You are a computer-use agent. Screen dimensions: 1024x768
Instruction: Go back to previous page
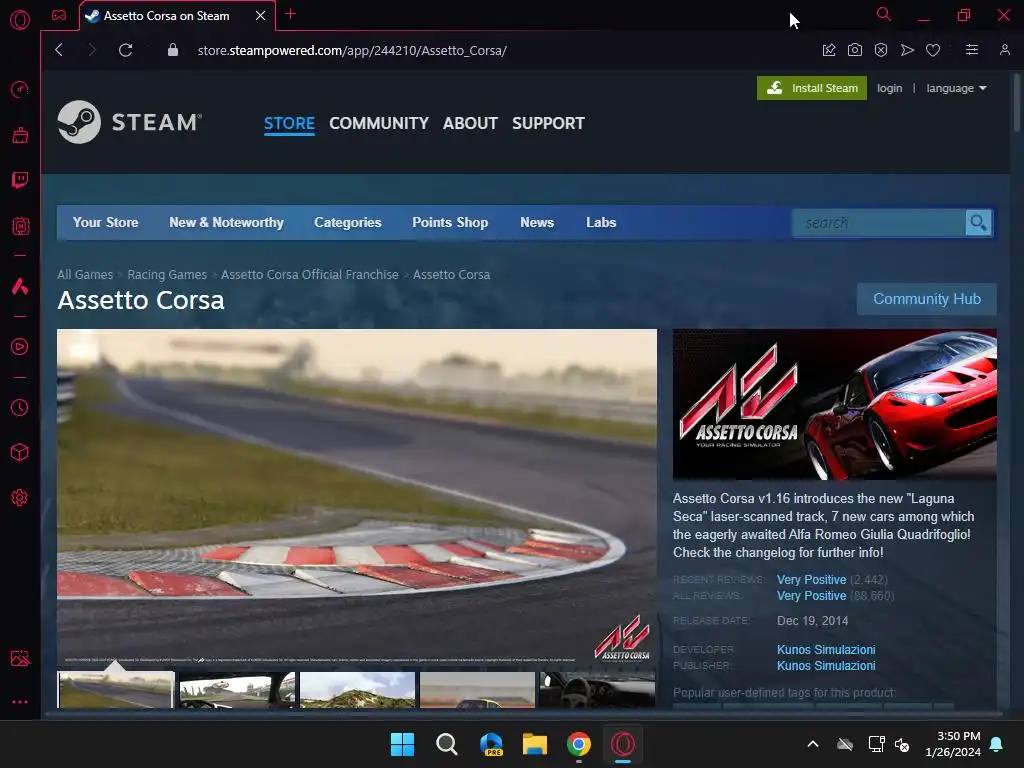[x=59, y=50]
